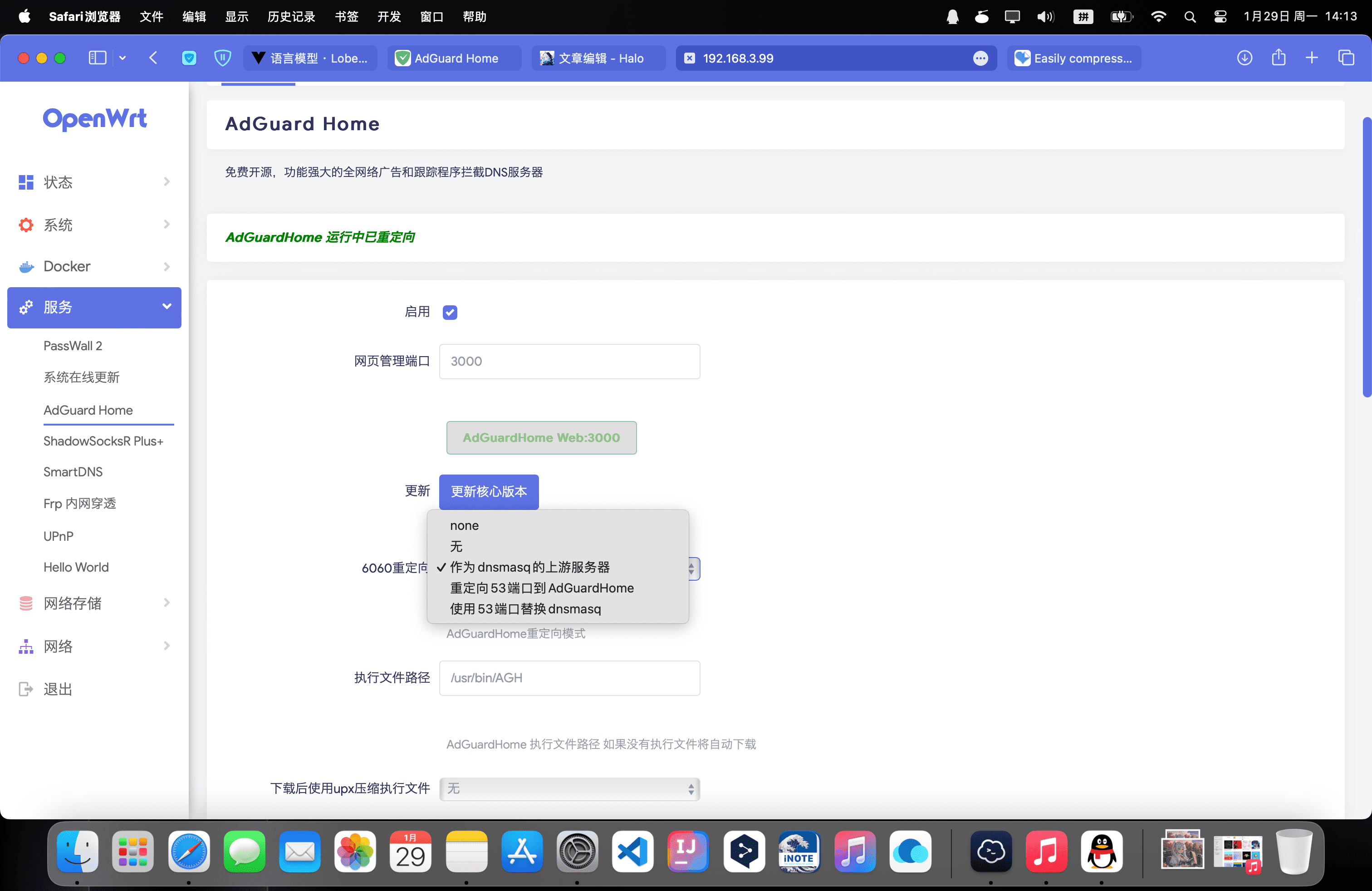Open Launchpad from the Dock

[132, 851]
